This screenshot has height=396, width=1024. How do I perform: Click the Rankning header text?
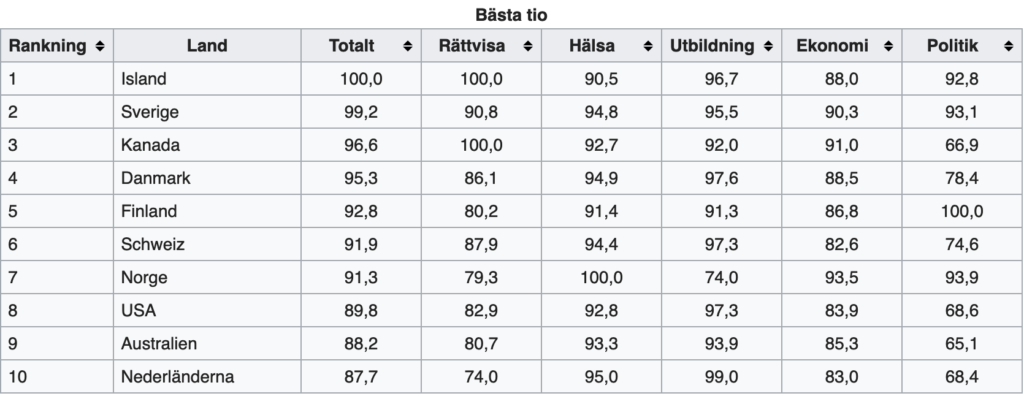click(47, 46)
